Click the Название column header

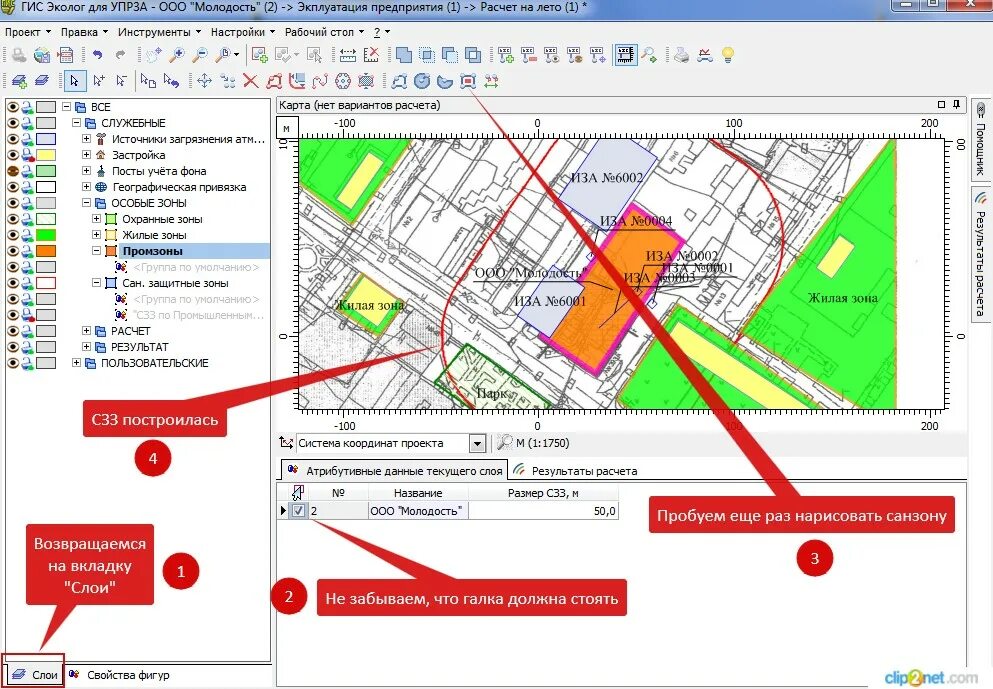418,493
